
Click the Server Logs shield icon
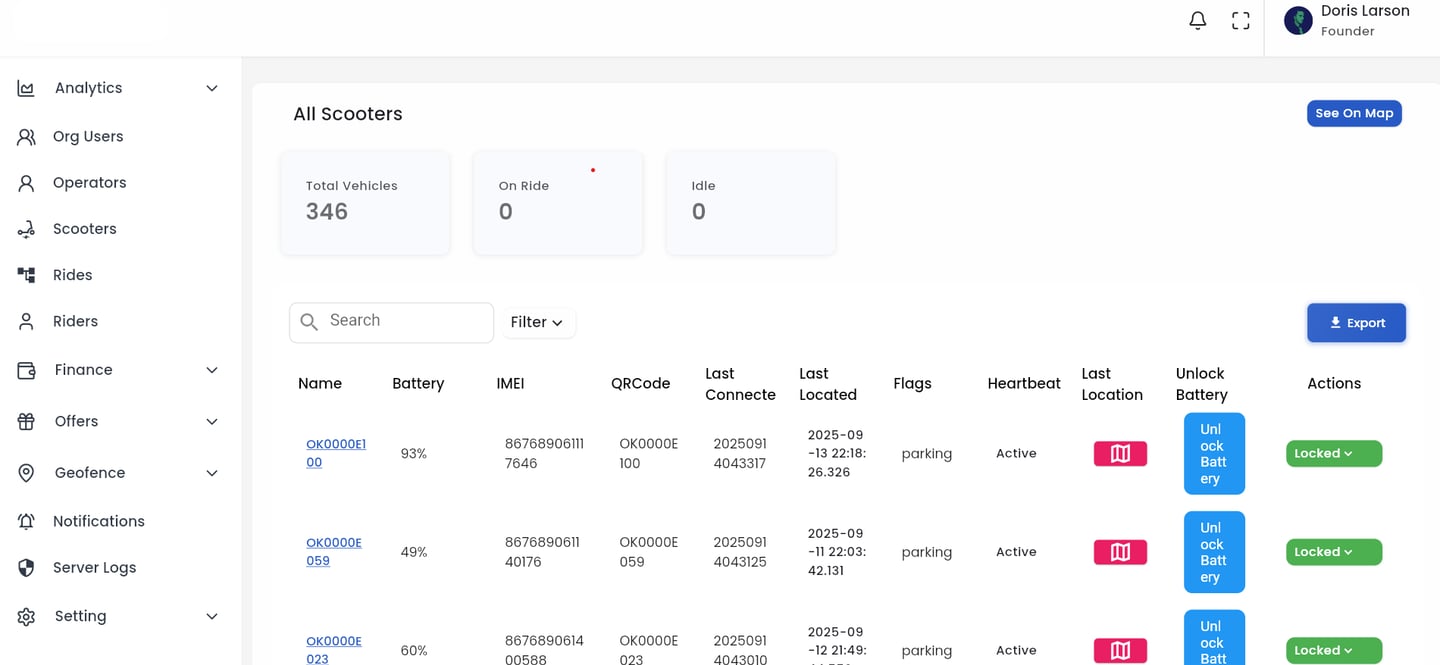pos(27,568)
